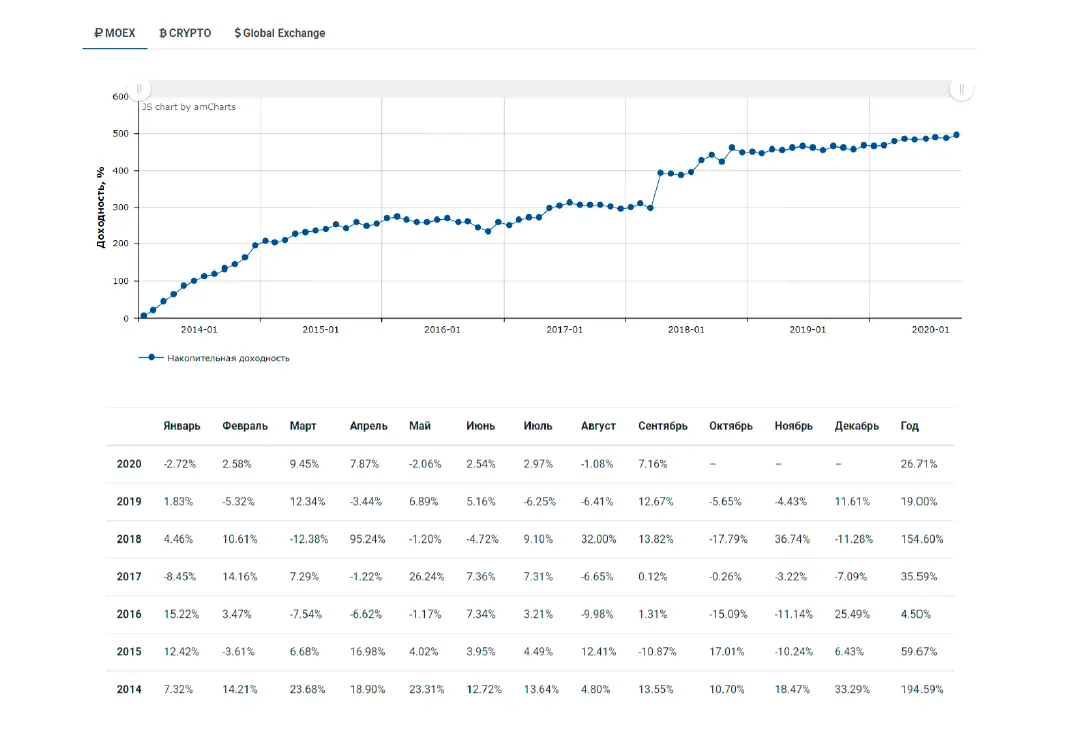
Task: Click the chart zoom scrollbar track
Action: 550,88
